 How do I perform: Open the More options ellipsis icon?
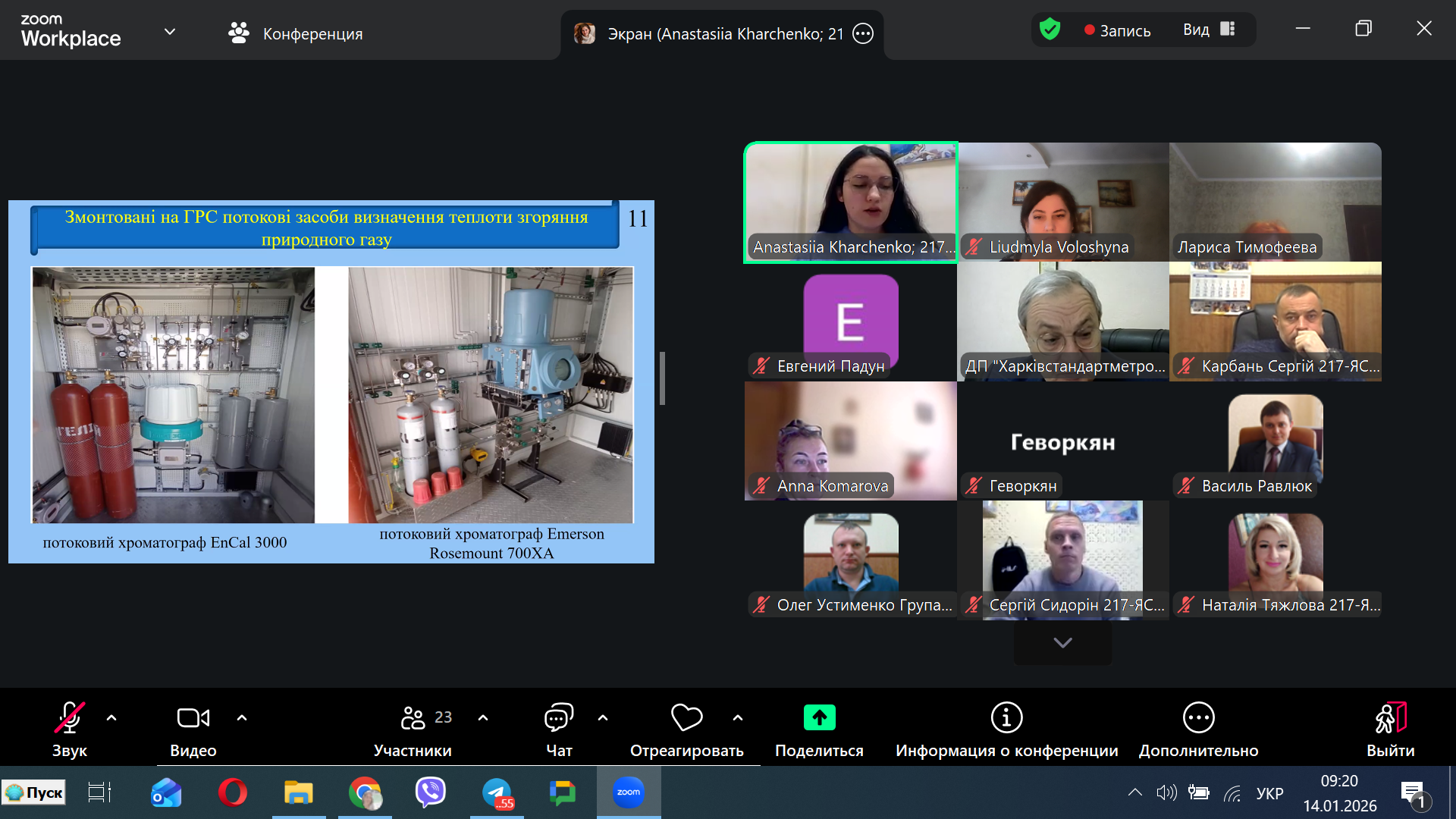tap(1198, 718)
